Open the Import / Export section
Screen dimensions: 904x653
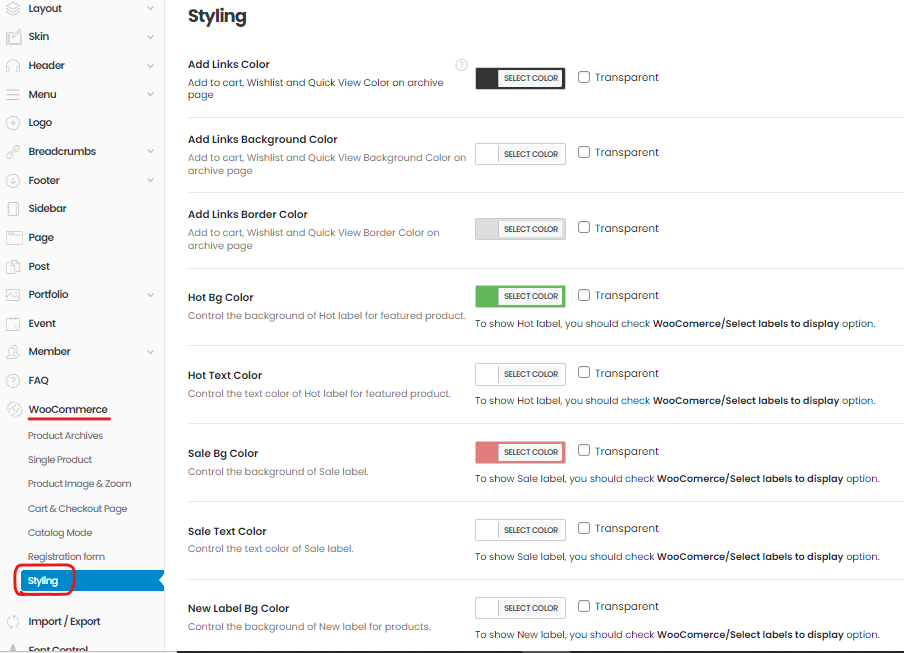pyautogui.click(x=64, y=622)
